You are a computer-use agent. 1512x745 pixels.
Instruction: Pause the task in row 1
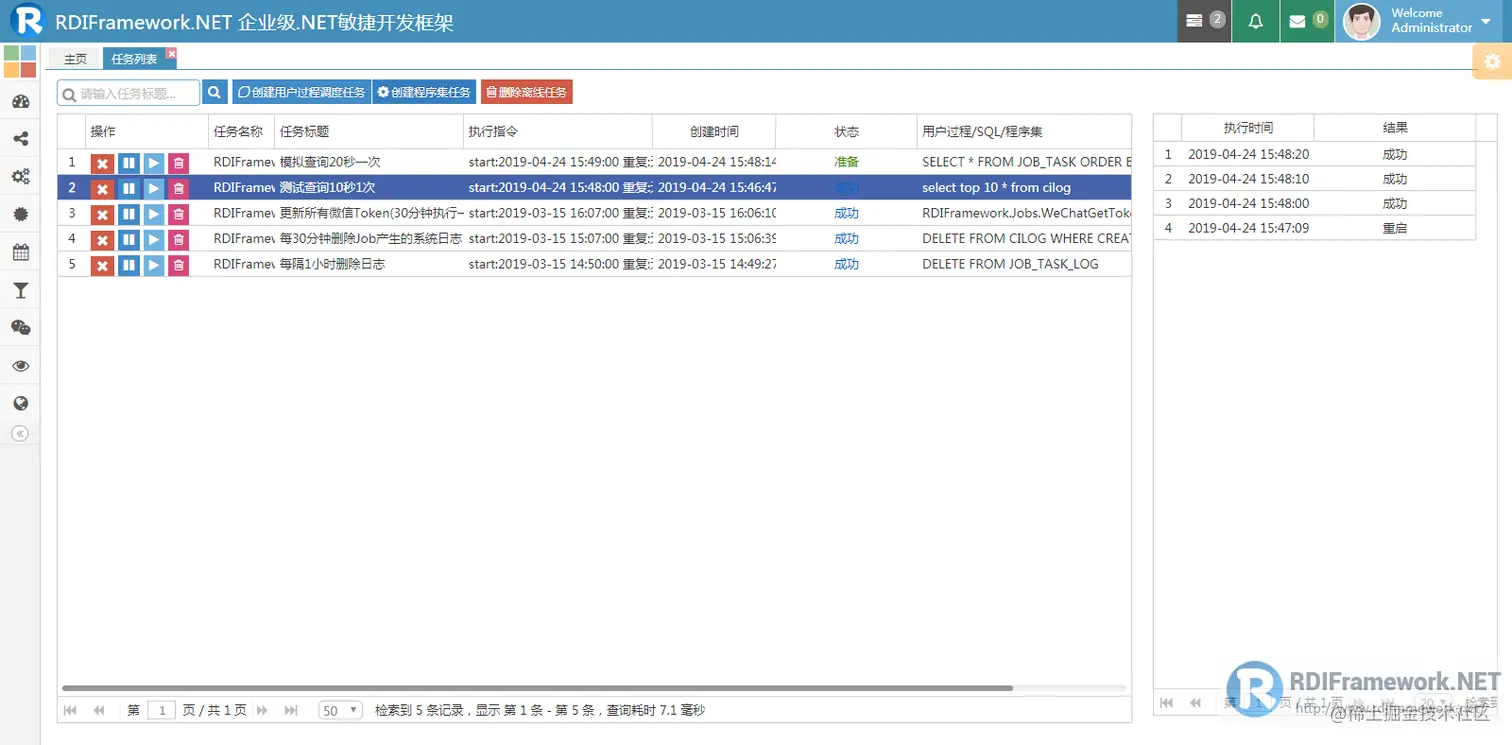129,163
